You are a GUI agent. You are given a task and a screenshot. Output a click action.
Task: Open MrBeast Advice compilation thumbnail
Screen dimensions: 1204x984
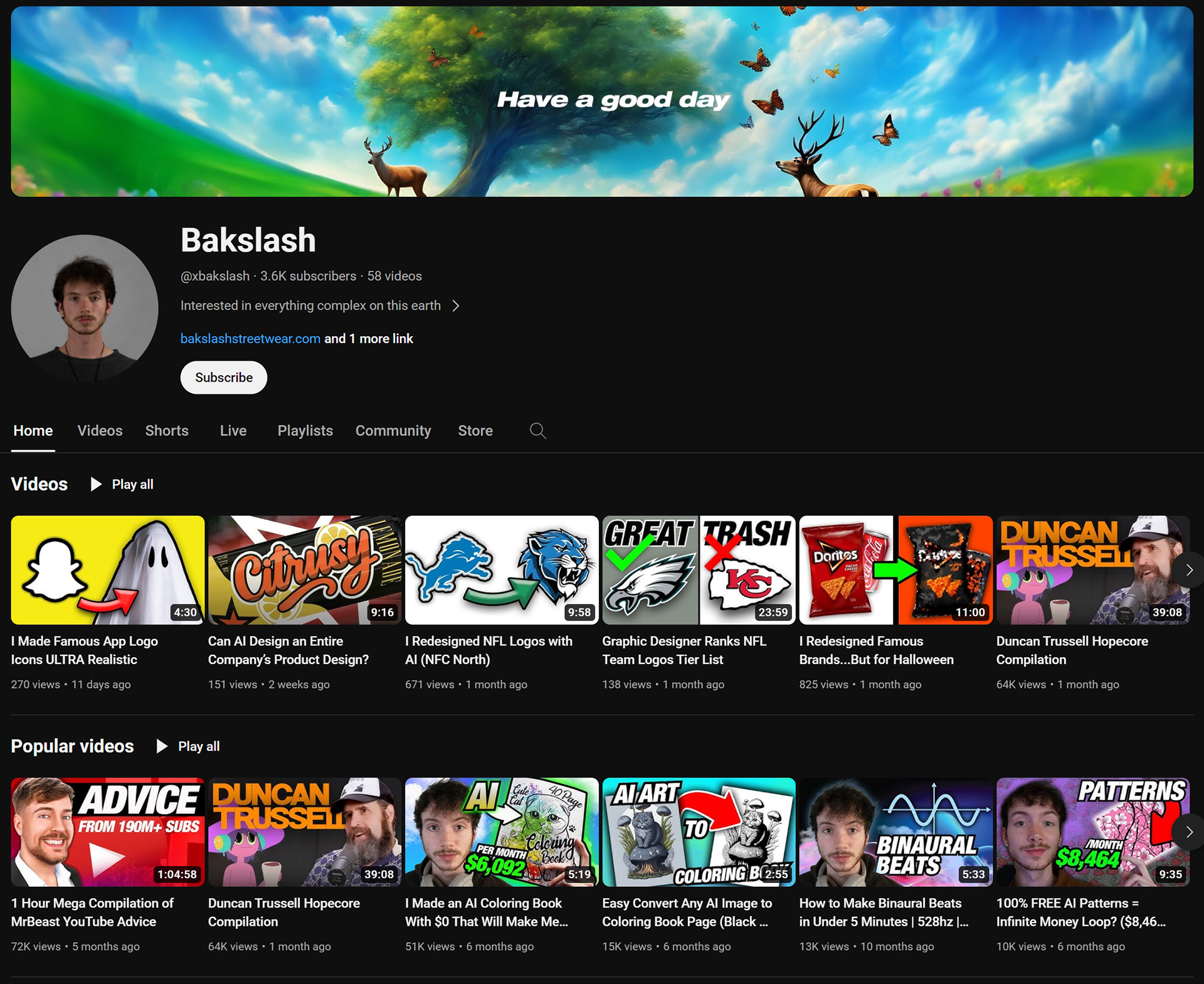click(108, 832)
